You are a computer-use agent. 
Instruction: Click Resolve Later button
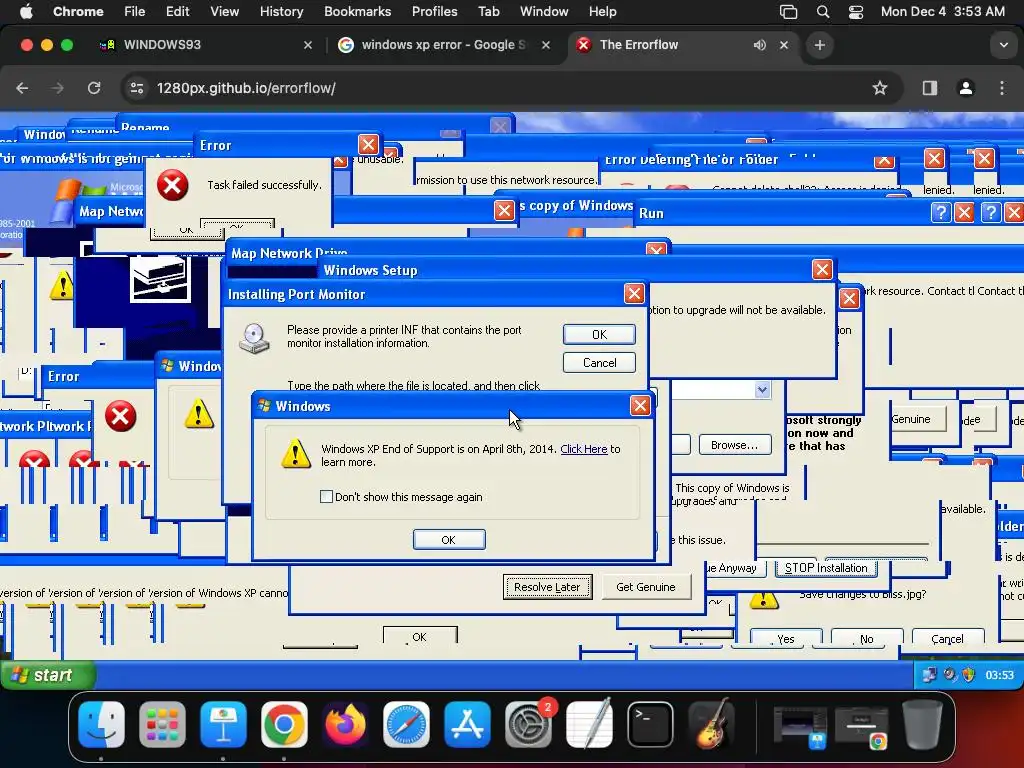(x=547, y=586)
